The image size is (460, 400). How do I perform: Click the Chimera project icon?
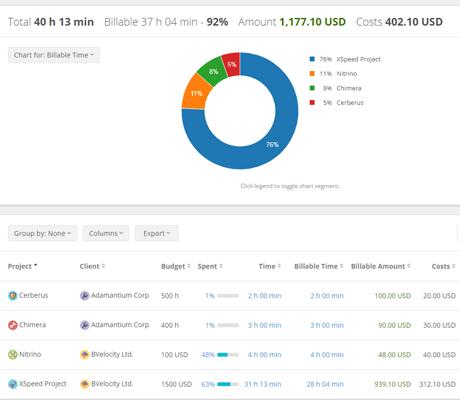coord(13,325)
